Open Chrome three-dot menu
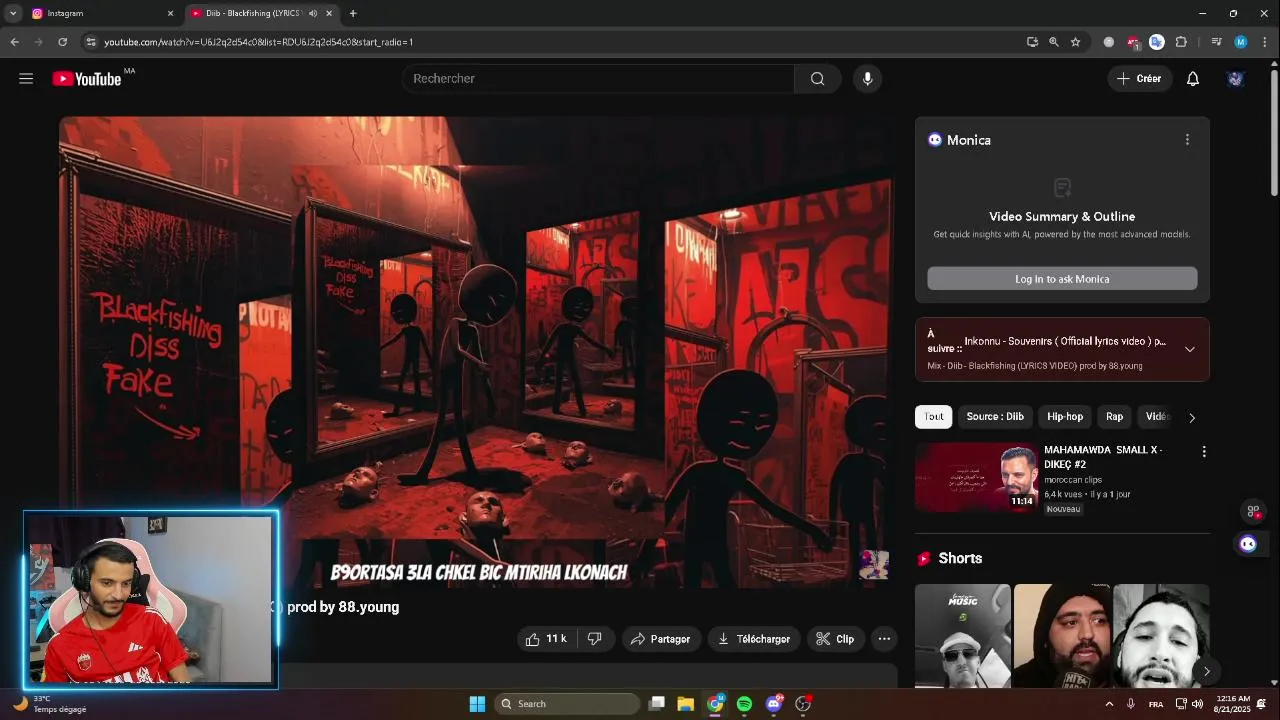Viewport: 1280px width, 720px height. tap(1264, 42)
